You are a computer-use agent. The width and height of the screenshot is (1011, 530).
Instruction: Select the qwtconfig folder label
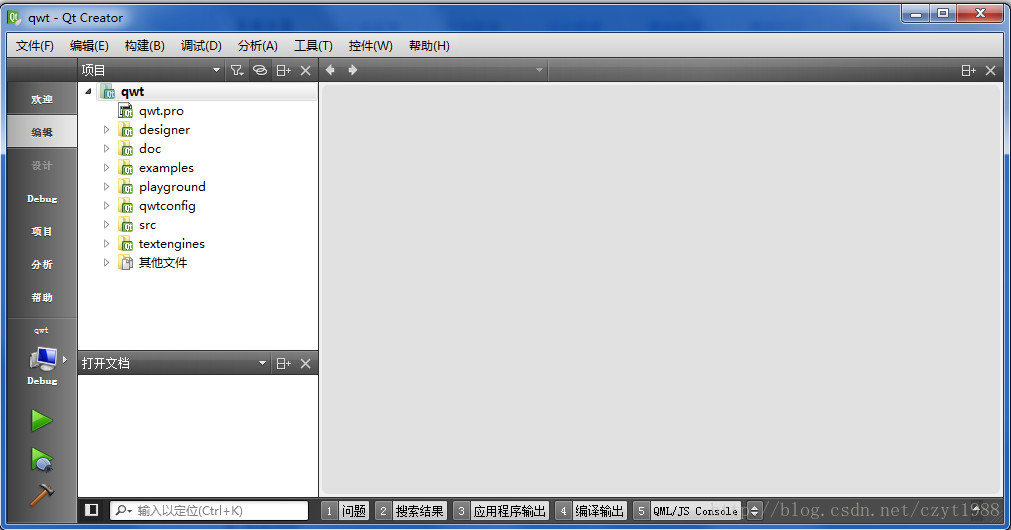(167, 206)
